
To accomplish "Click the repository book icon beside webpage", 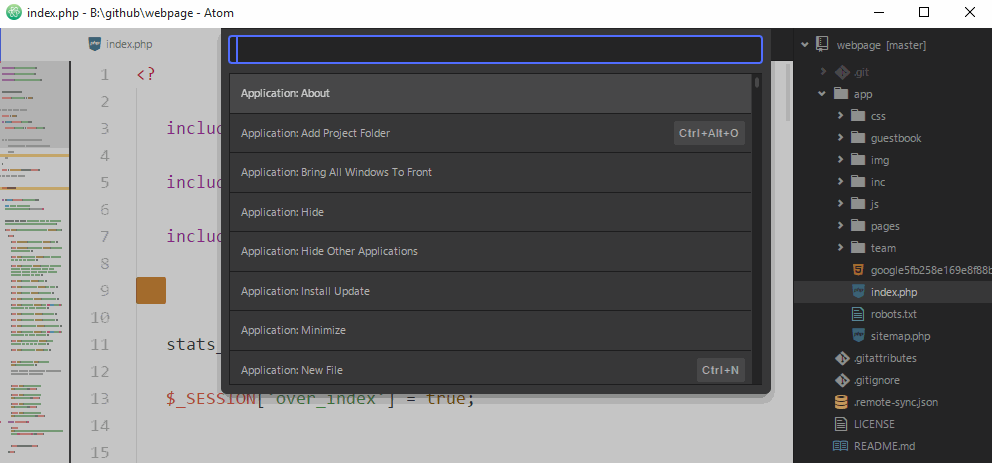I will 822,45.
